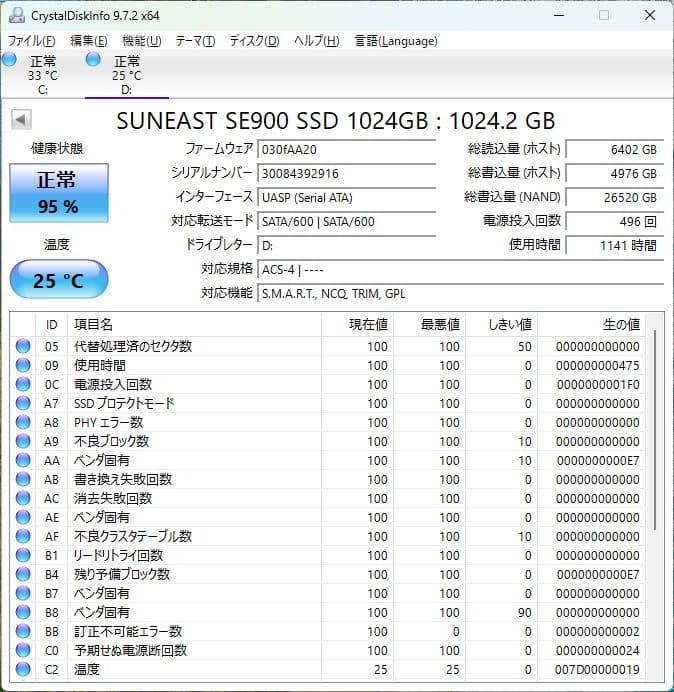Click the CrystalDiskInfo app icon in title bar
The image size is (674, 692).
tap(17, 15)
